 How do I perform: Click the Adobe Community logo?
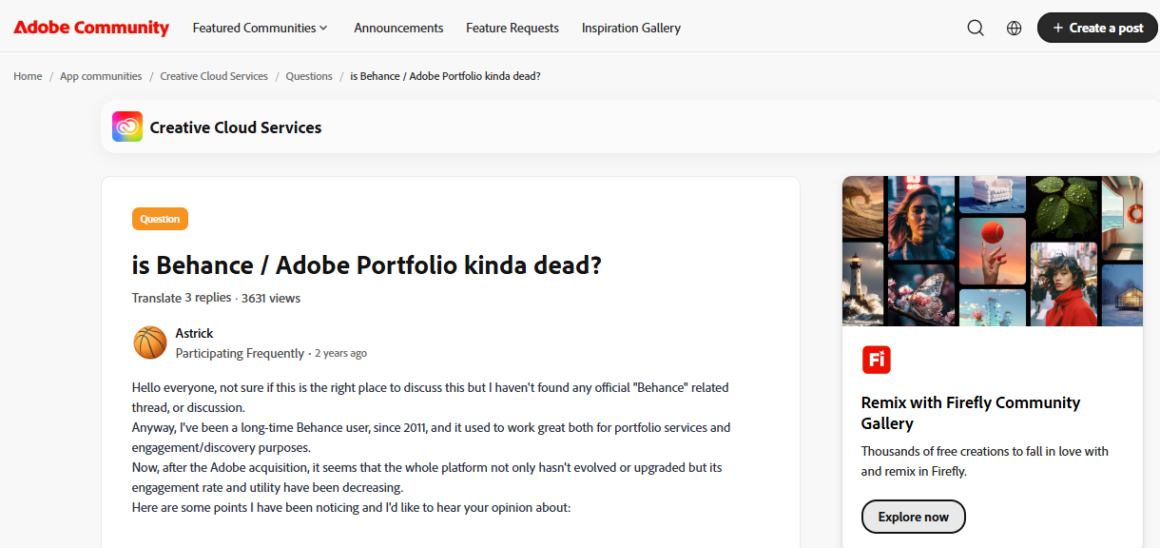click(91, 28)
